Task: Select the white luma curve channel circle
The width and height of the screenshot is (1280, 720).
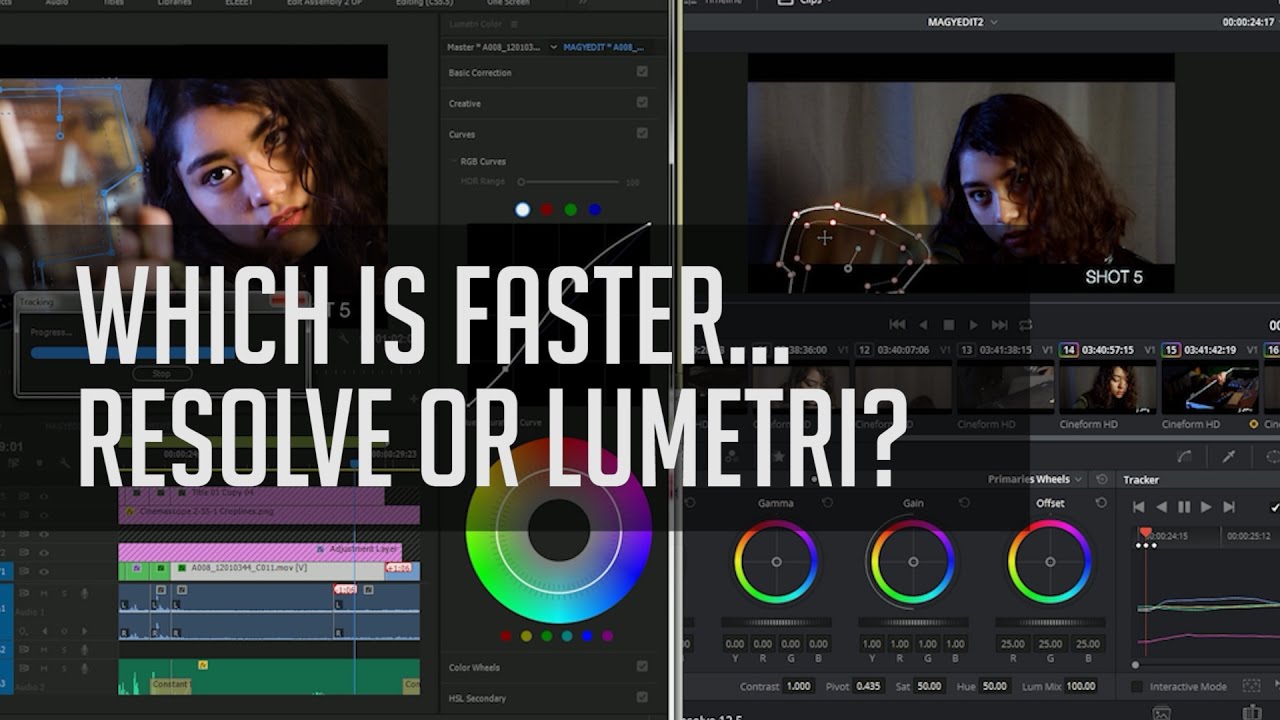Action: (523, 210)
